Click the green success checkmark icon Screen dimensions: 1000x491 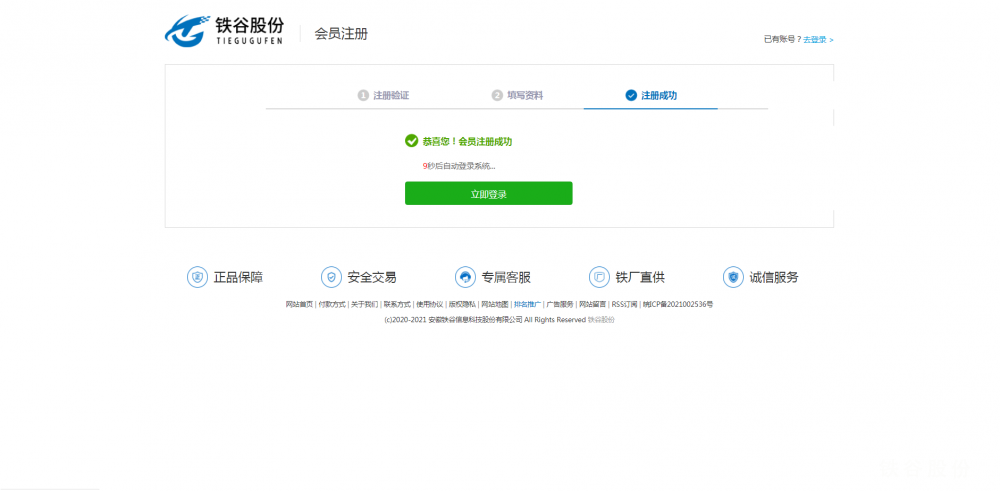coord(411,141)
